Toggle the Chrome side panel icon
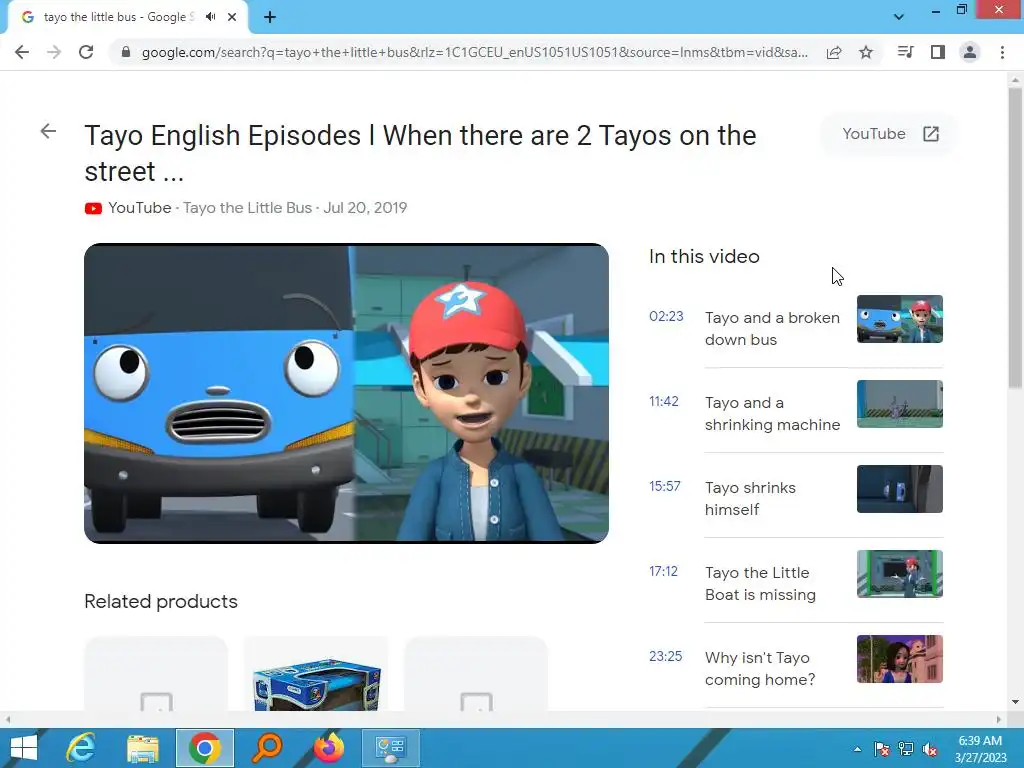1024x768 pixels. click(x=938, y=52)
